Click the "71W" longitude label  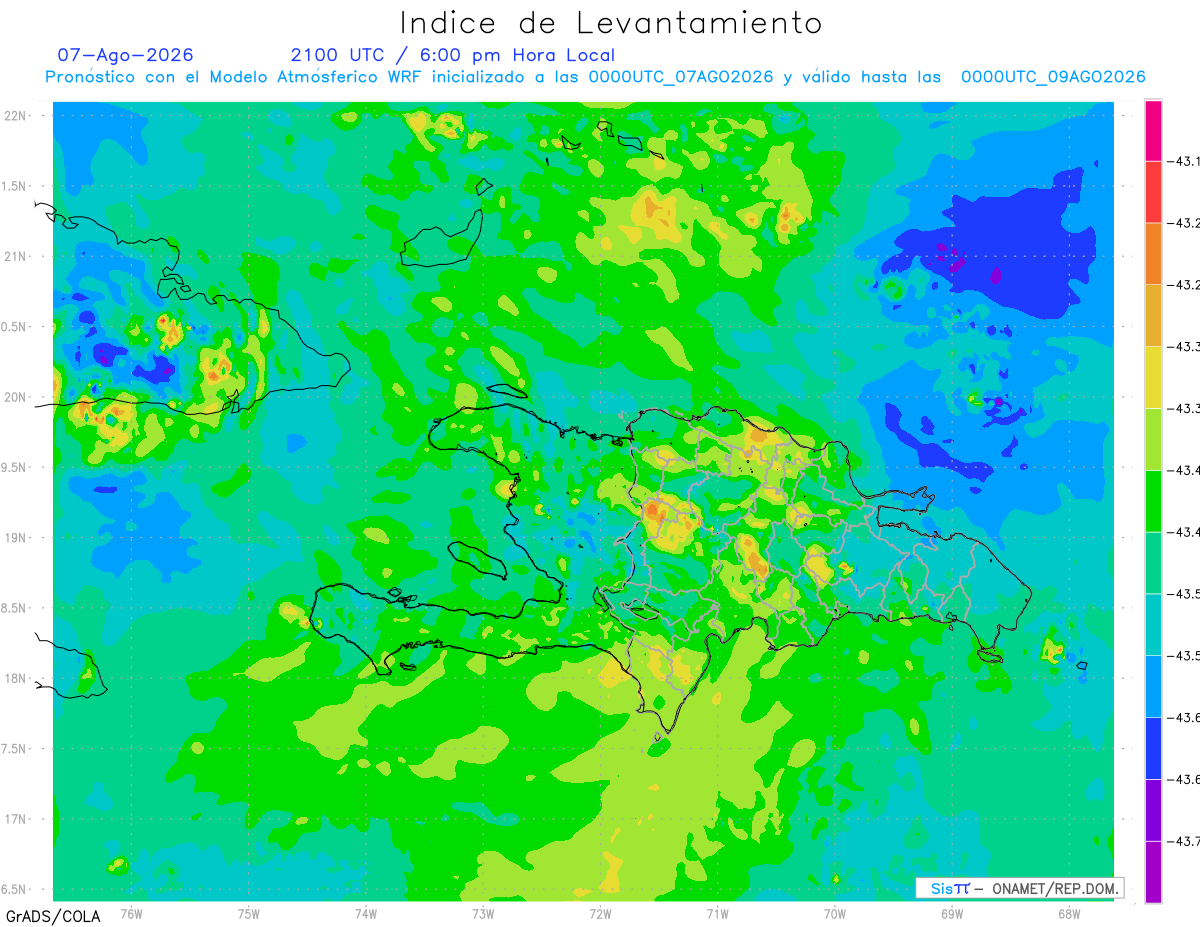pyautogui.click(x=717, y=914)
